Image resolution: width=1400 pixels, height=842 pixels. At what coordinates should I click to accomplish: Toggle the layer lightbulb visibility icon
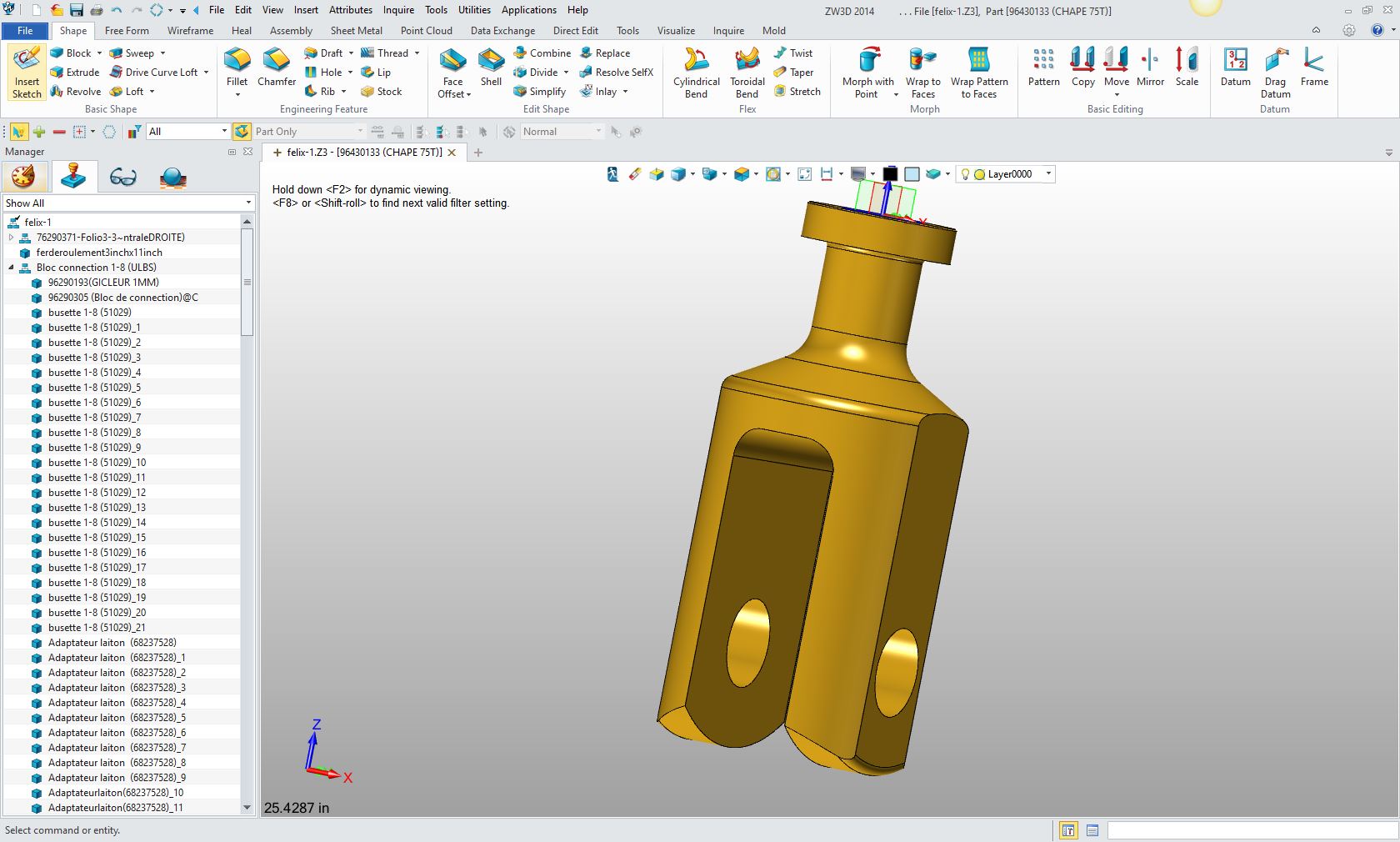[x=965, y=174]
